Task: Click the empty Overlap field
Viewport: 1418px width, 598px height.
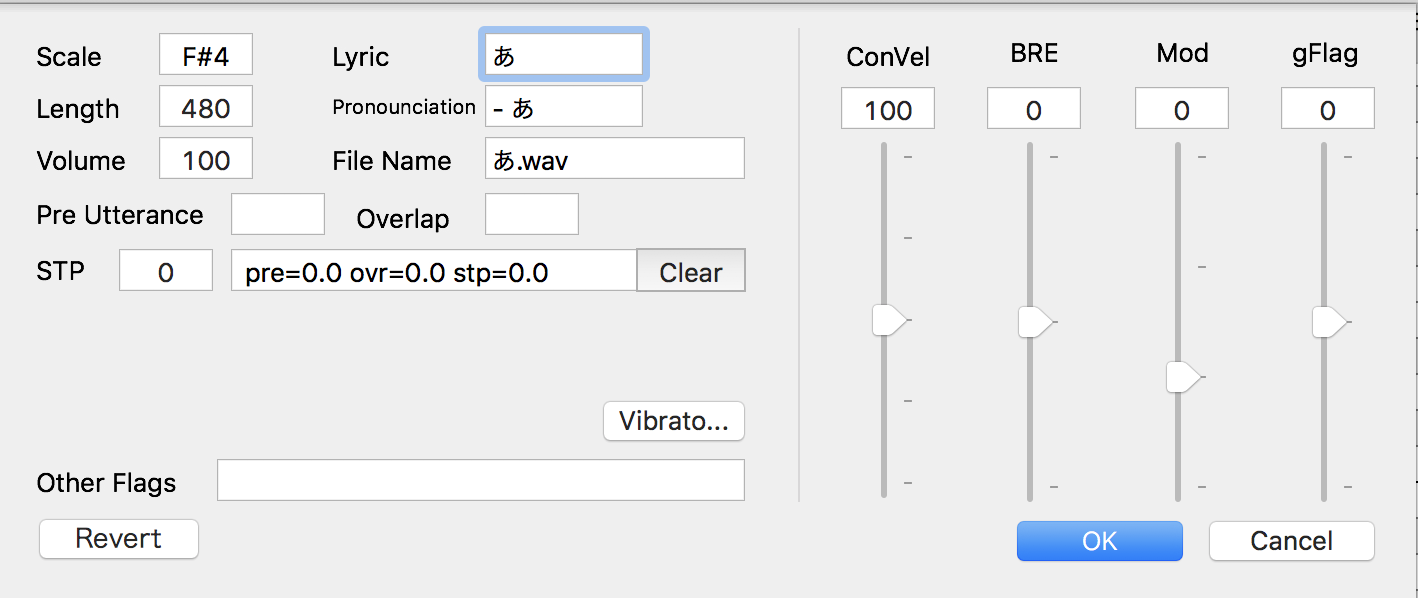Action: click(531, 215)
